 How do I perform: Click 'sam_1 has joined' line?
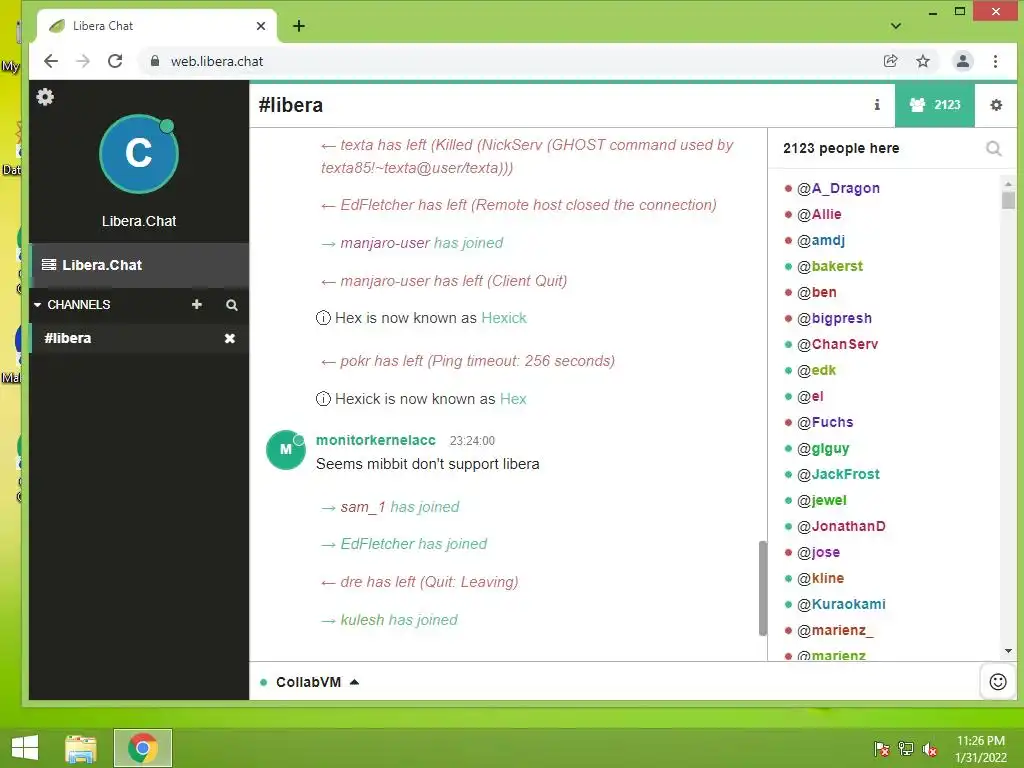click(x=391, y=507)
